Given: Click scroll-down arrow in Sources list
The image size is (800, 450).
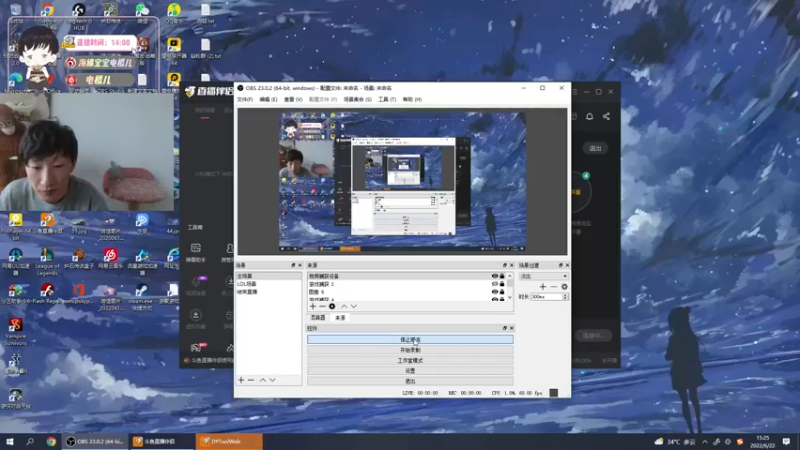Looking at the screenshot, I should pyautogui.click(x=510, y=298).
